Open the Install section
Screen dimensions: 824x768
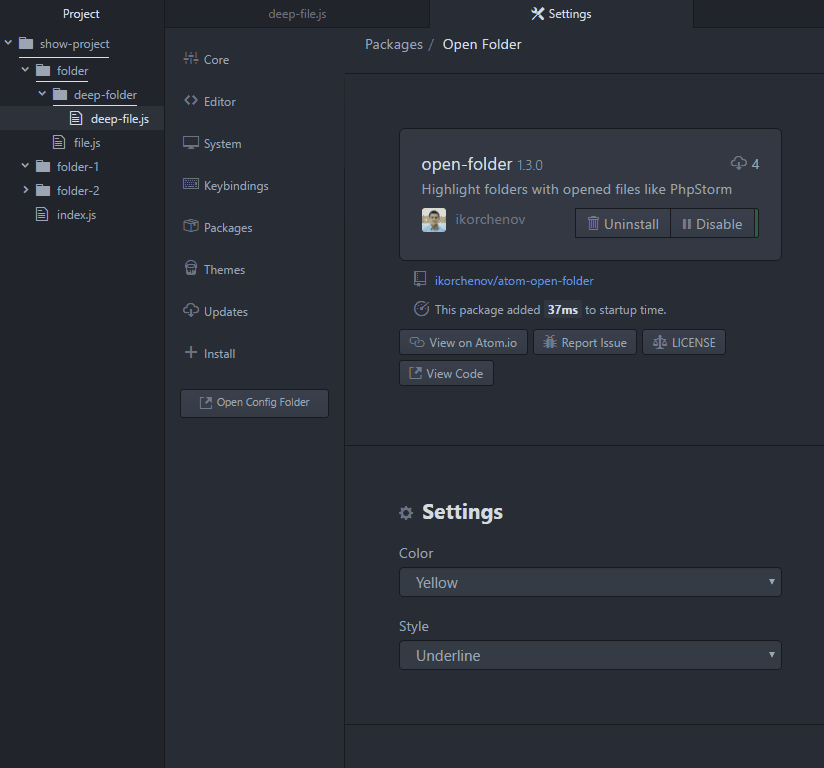click(x=219, y=354)
